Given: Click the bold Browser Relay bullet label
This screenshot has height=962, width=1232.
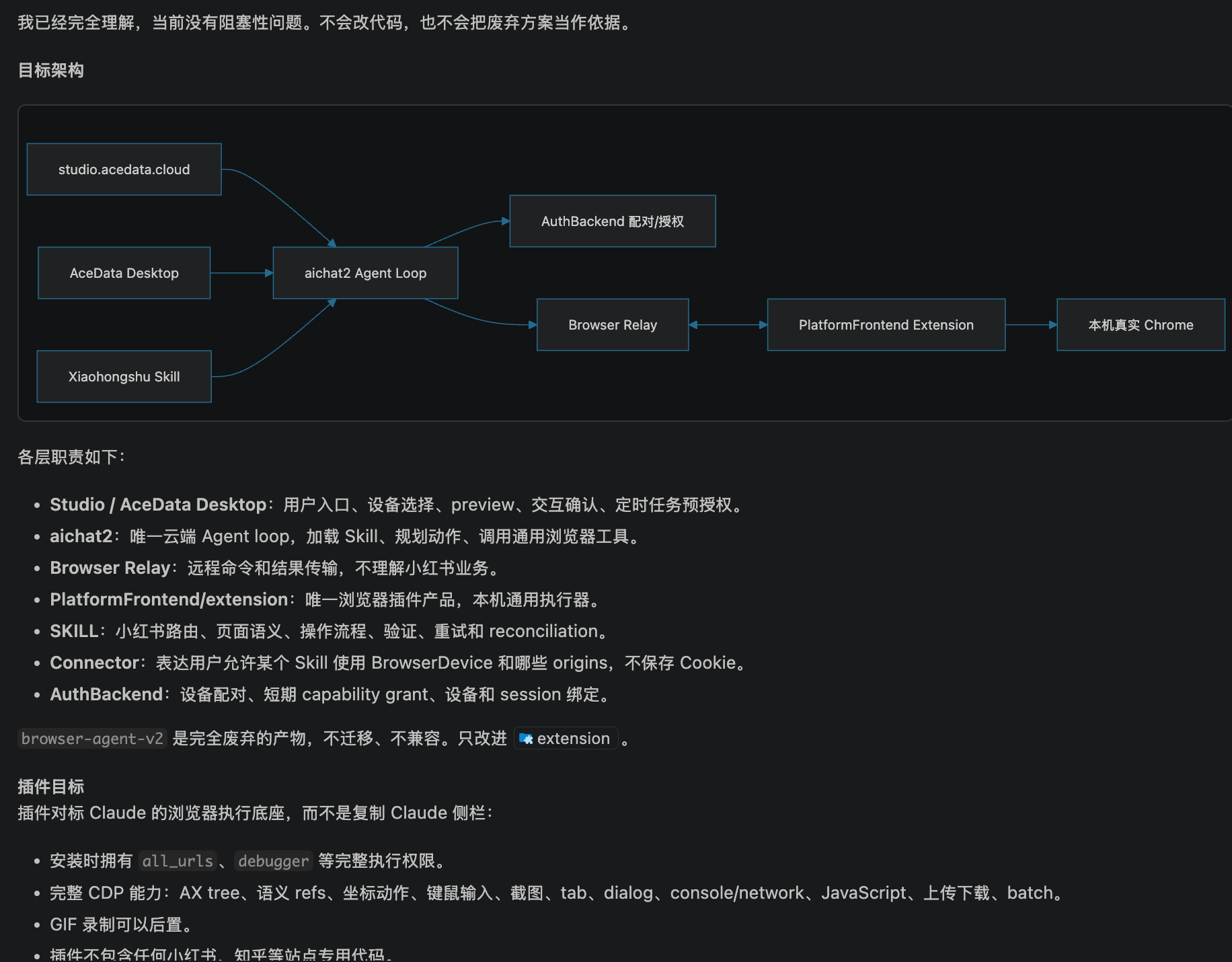Looking at the screenshot, I should tap(110, 568).
